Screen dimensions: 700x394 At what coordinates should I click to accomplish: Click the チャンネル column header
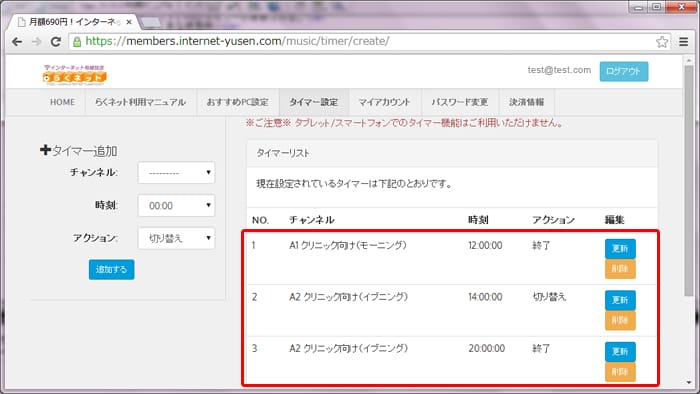click(x=312, y=220)
